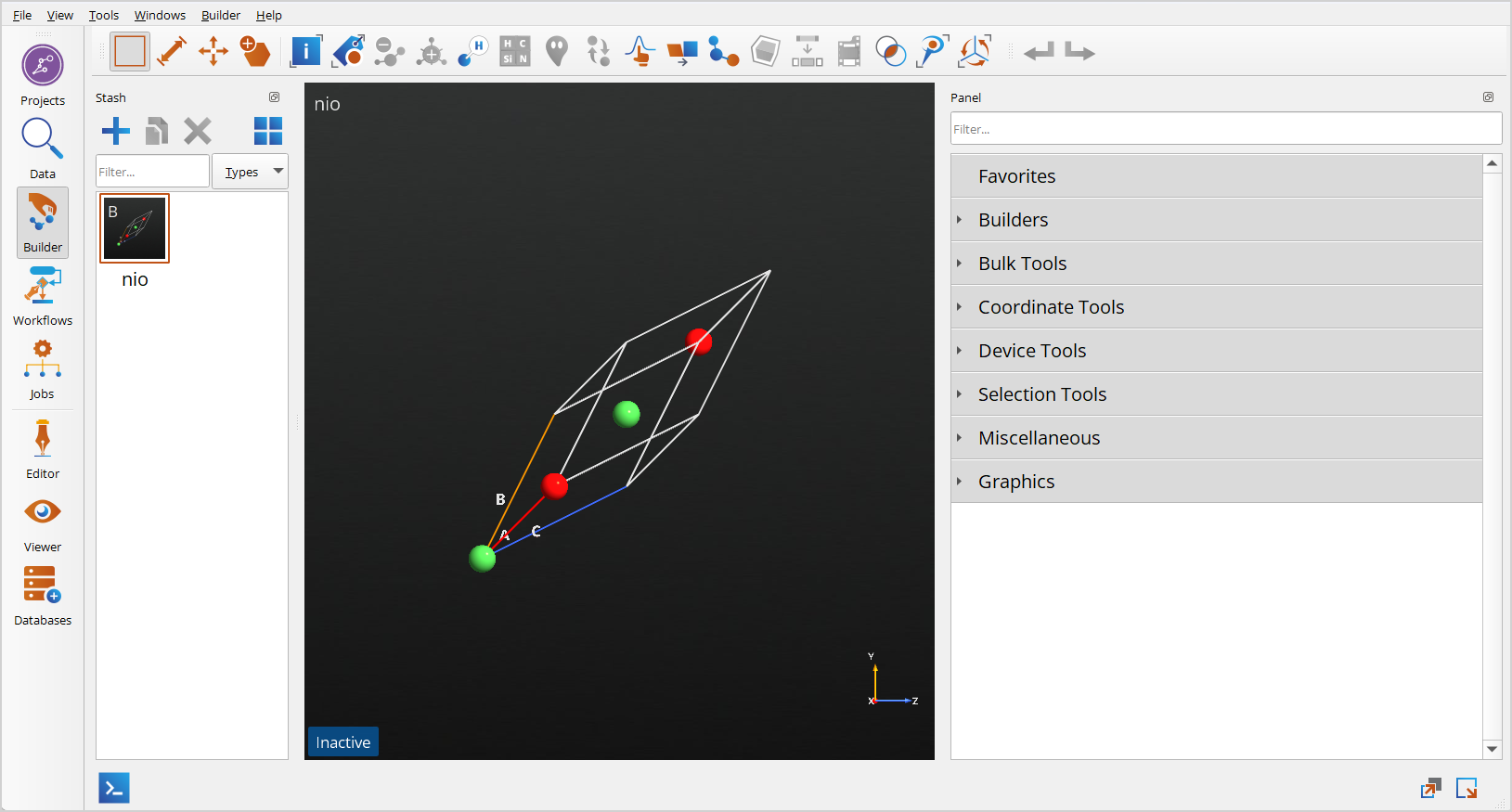1512x812 pixels.
Task: Open the Editor tool
Action: (43, 448)
